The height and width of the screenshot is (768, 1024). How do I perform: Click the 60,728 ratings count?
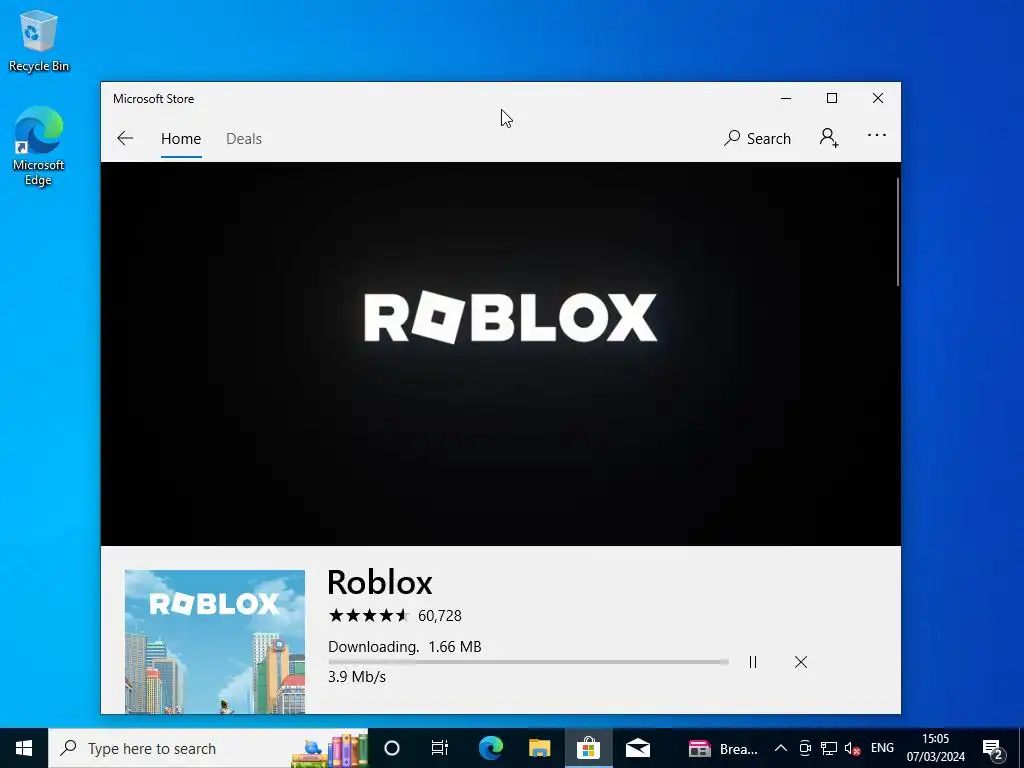pyautogui.click(x=440, y=616)
